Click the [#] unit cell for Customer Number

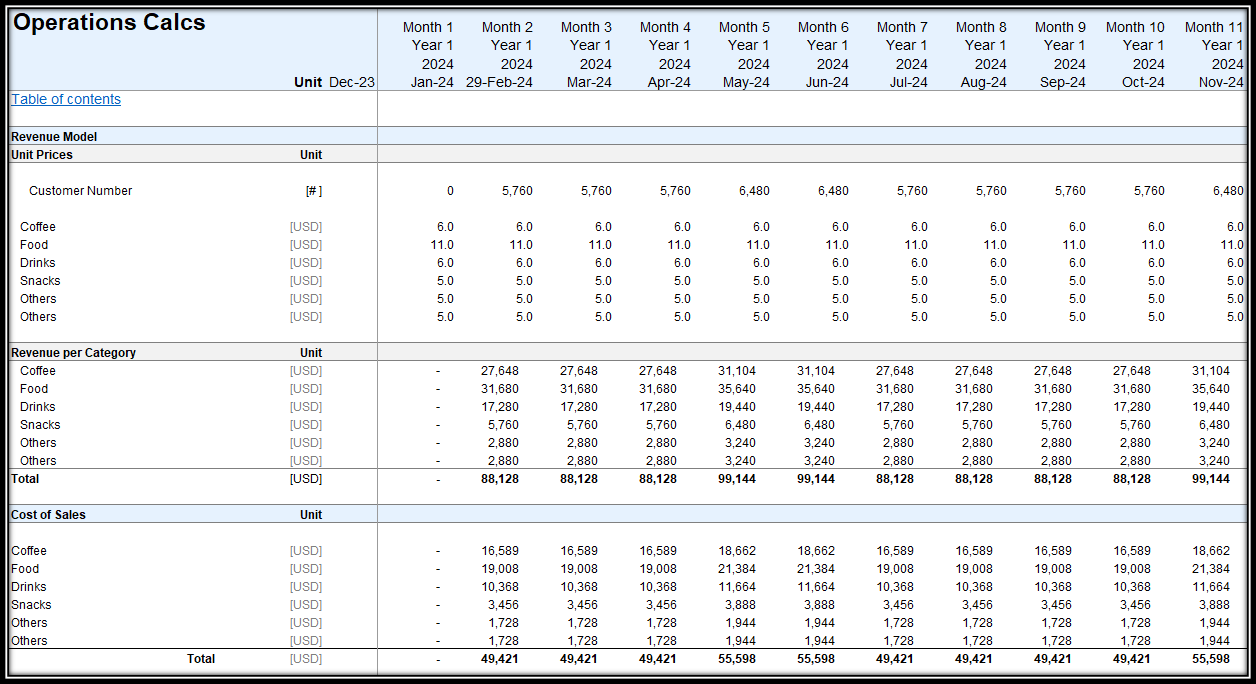point(314,191)
